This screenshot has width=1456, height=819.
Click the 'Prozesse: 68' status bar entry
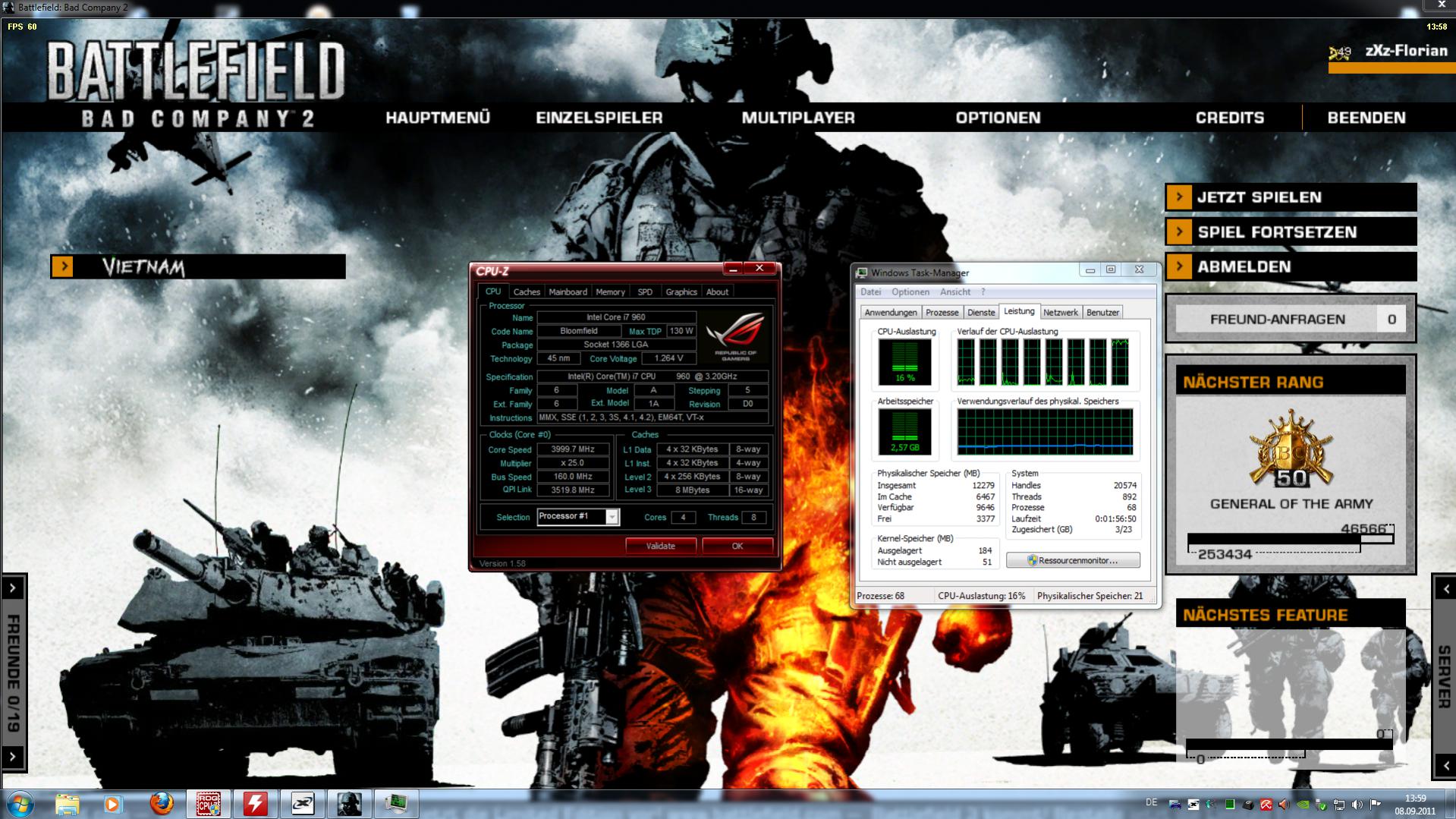880,596
